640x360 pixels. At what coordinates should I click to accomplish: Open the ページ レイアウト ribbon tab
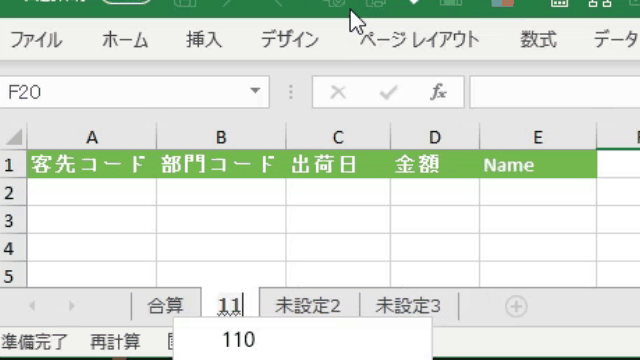tap(419, 40)
